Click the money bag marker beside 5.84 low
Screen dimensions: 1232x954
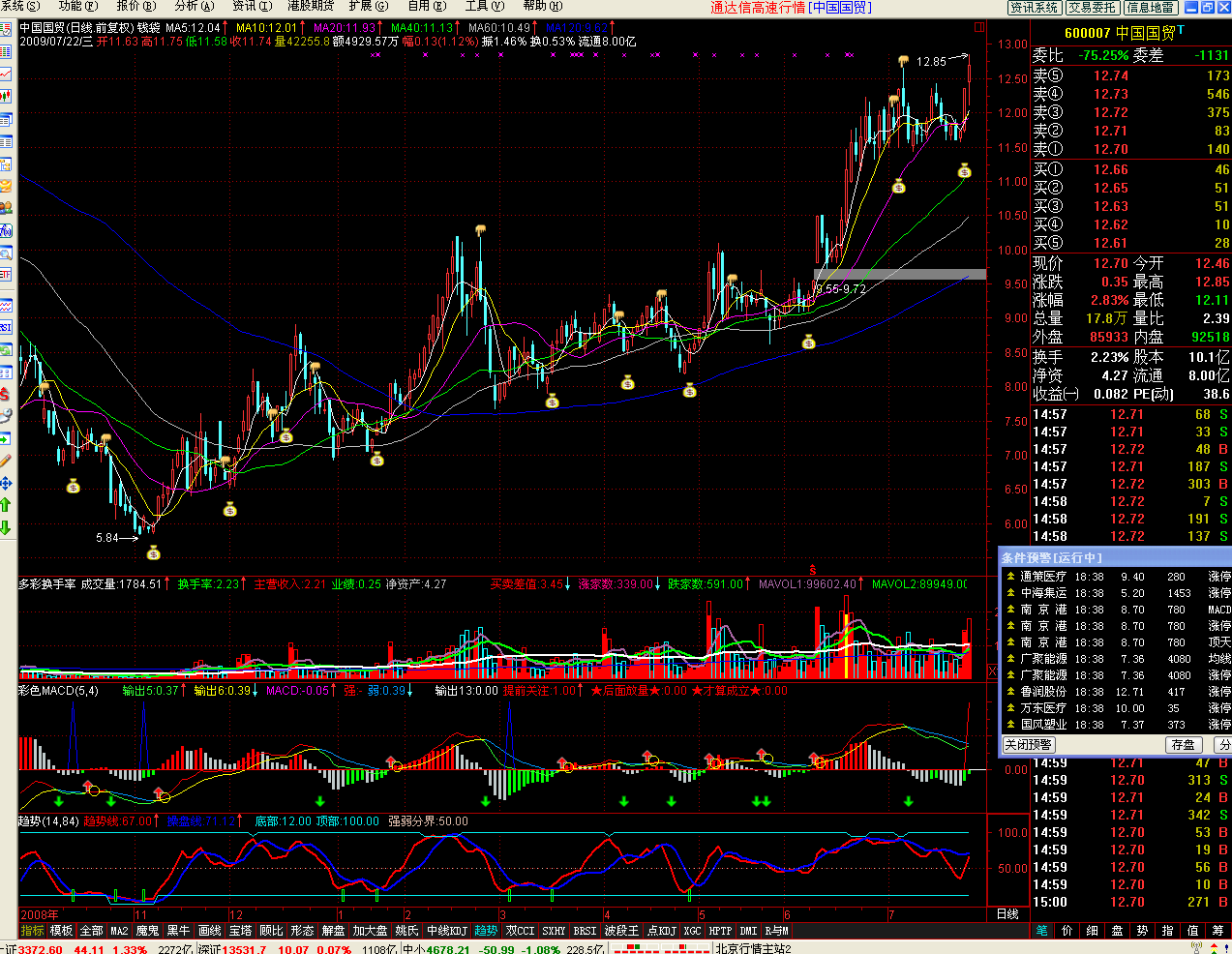pos(153,553)
